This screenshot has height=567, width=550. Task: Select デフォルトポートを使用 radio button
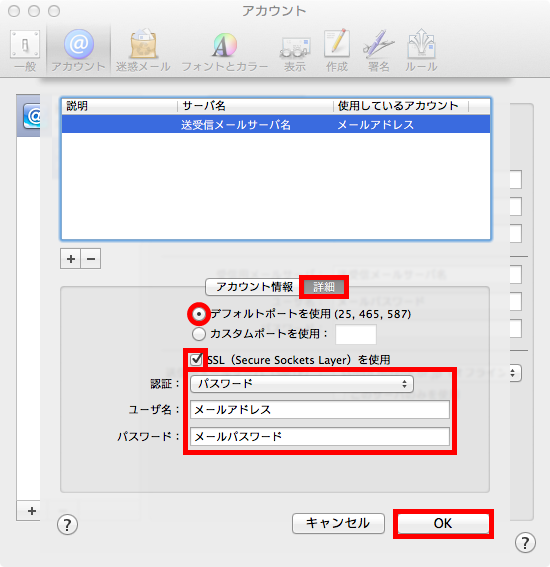point(199,314)
